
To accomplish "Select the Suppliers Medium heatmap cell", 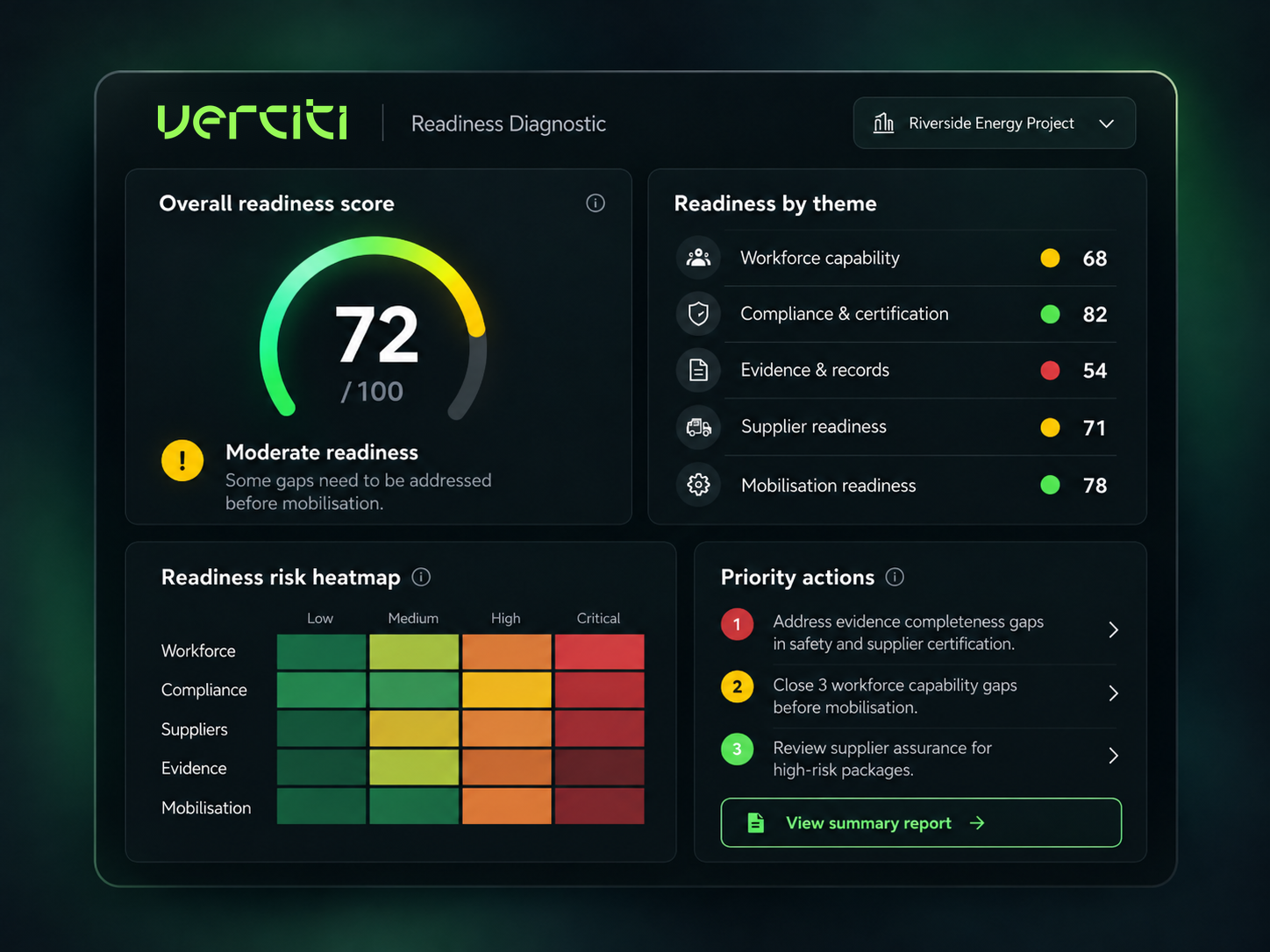I will click(x=414, y=728).
